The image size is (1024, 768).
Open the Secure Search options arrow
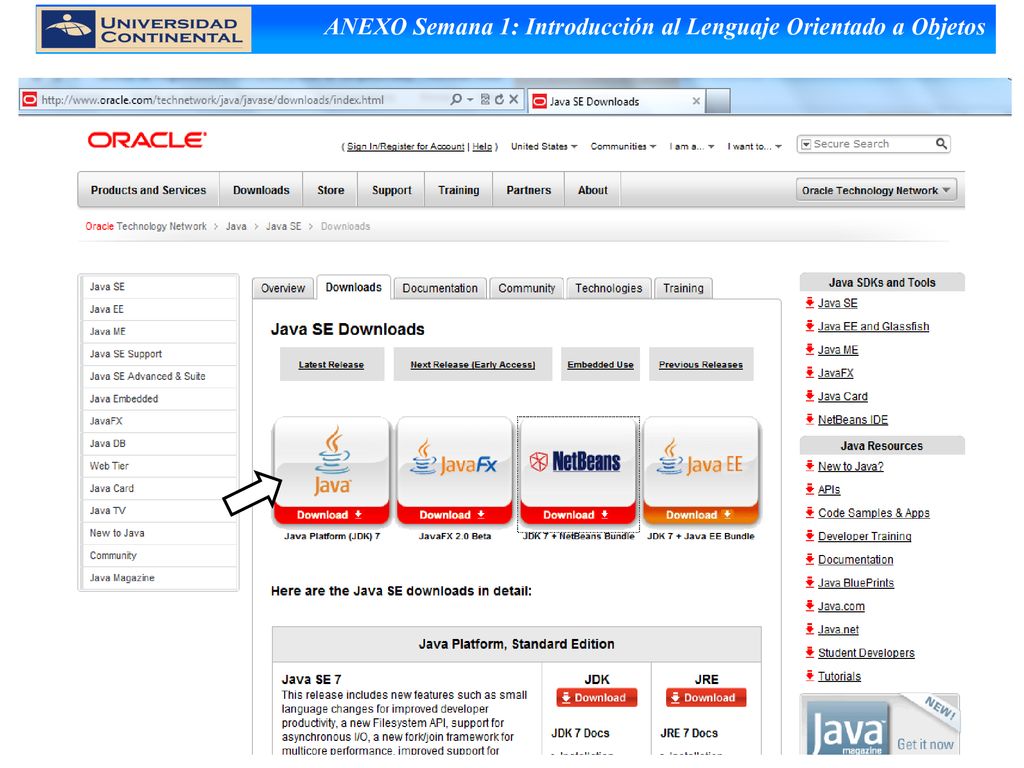point(806,144)
